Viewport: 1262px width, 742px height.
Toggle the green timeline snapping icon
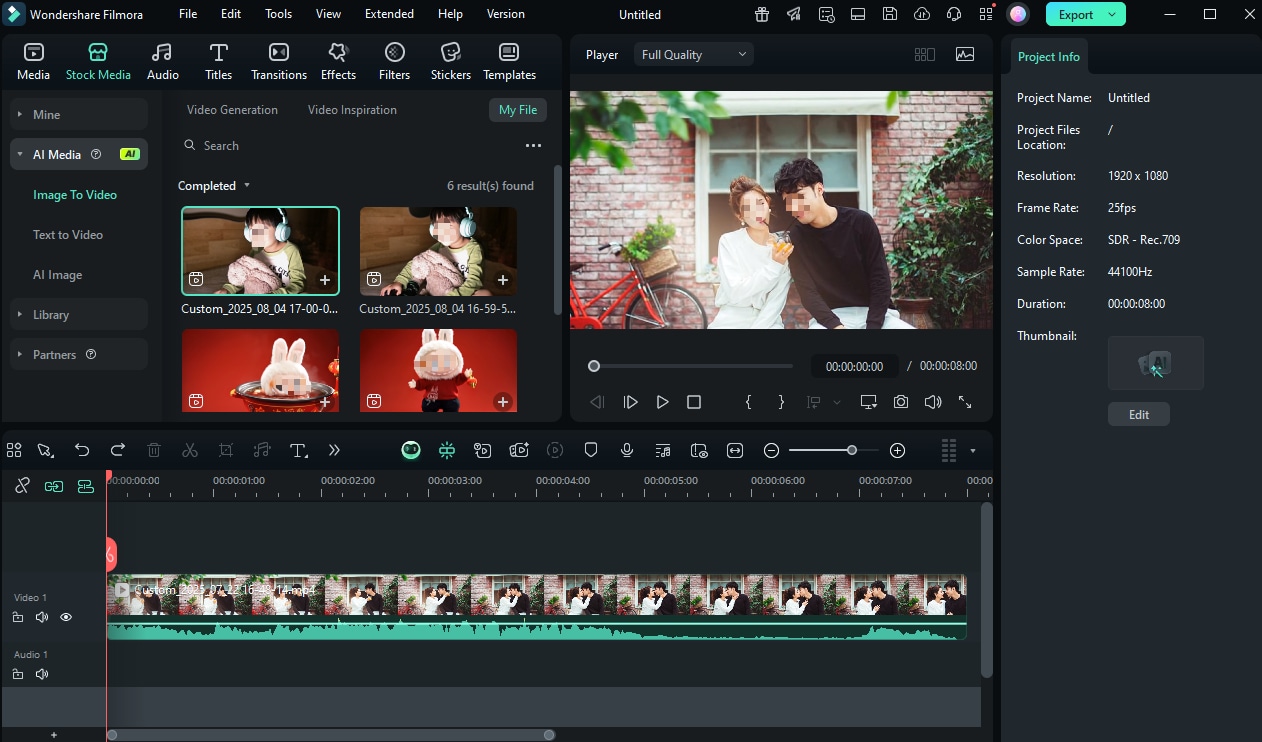pyautogui.click(x=447, y=451)
